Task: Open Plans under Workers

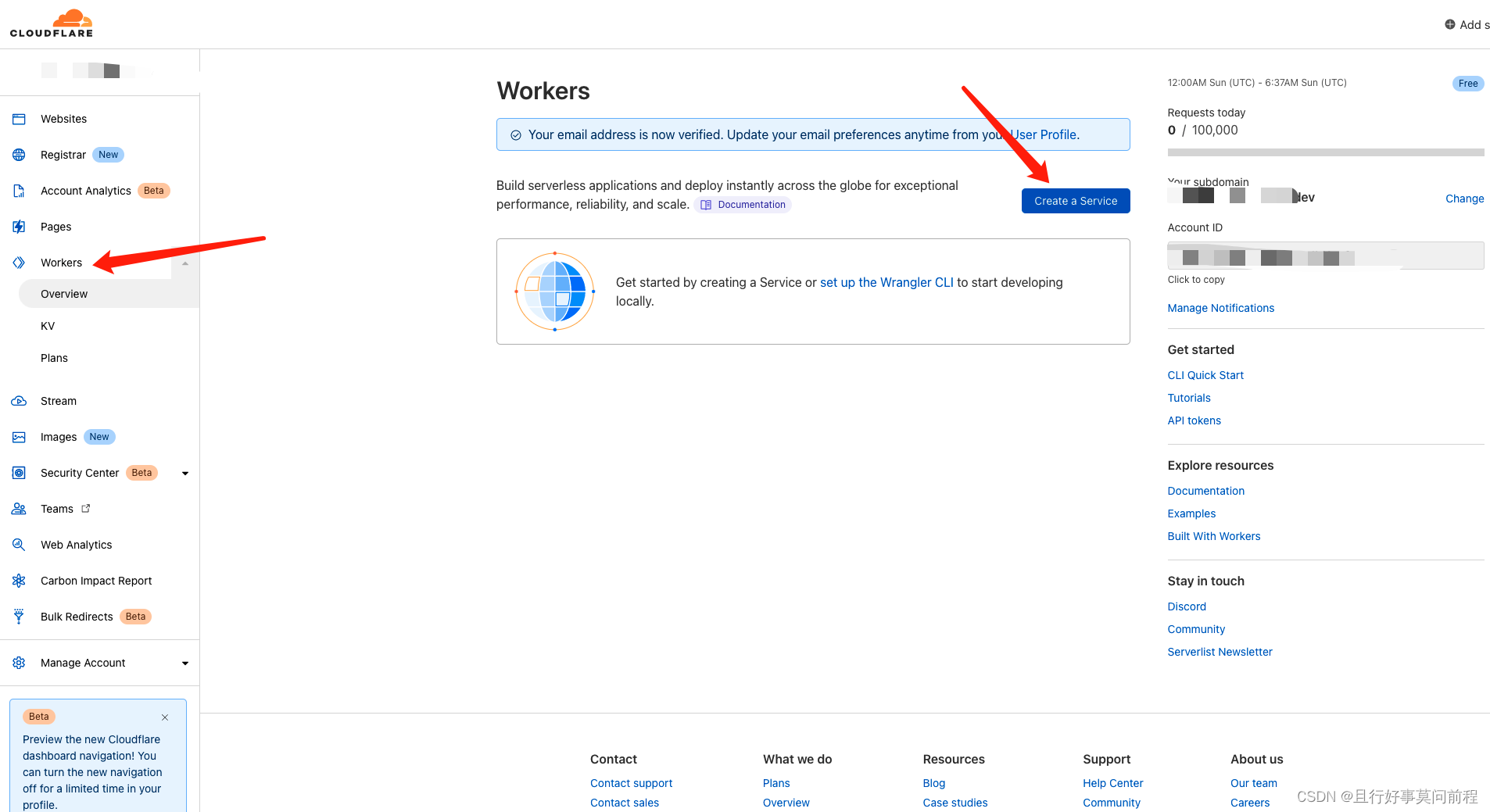Action: point(54,358)
